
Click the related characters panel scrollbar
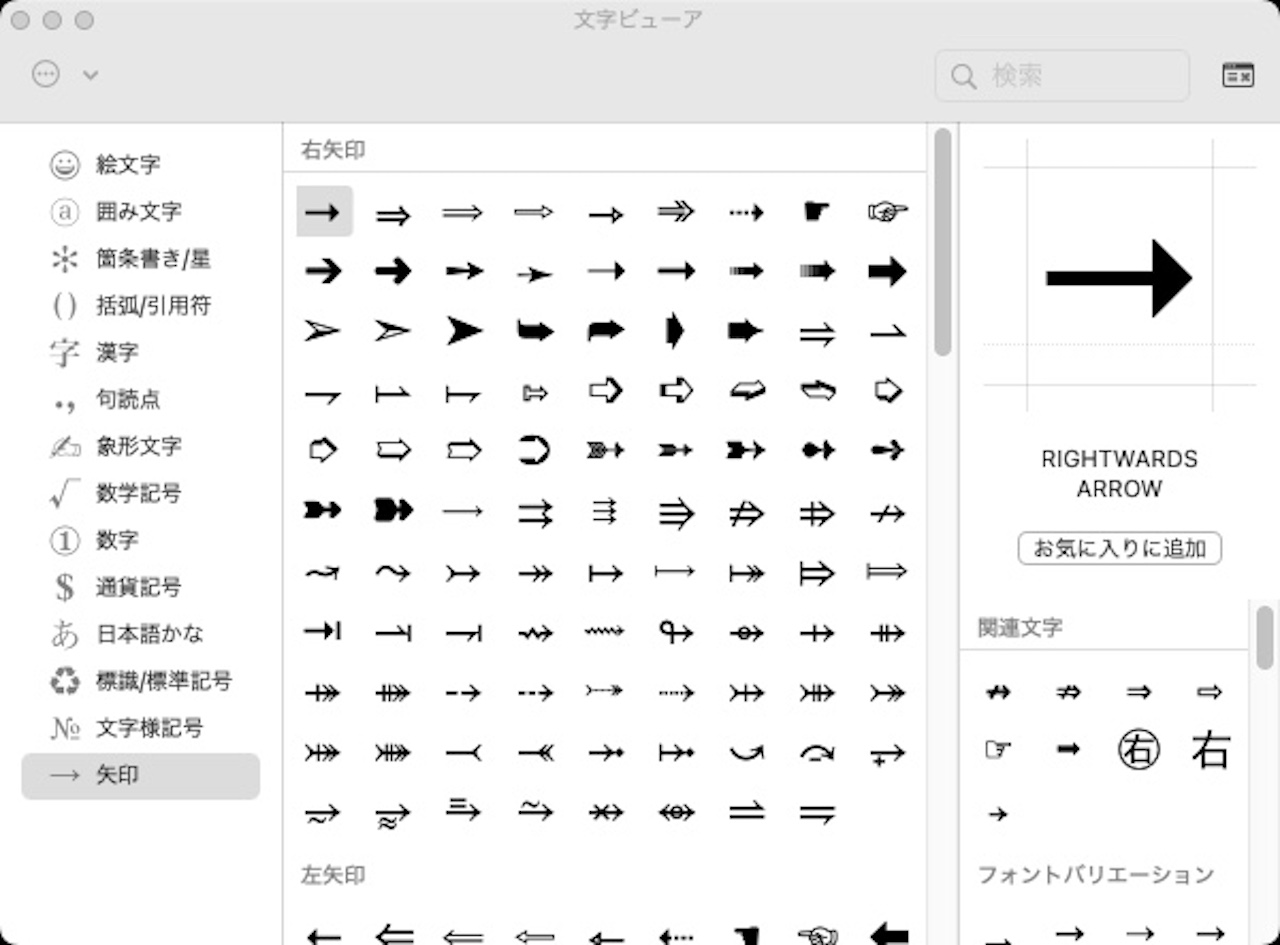(1265, 637)
